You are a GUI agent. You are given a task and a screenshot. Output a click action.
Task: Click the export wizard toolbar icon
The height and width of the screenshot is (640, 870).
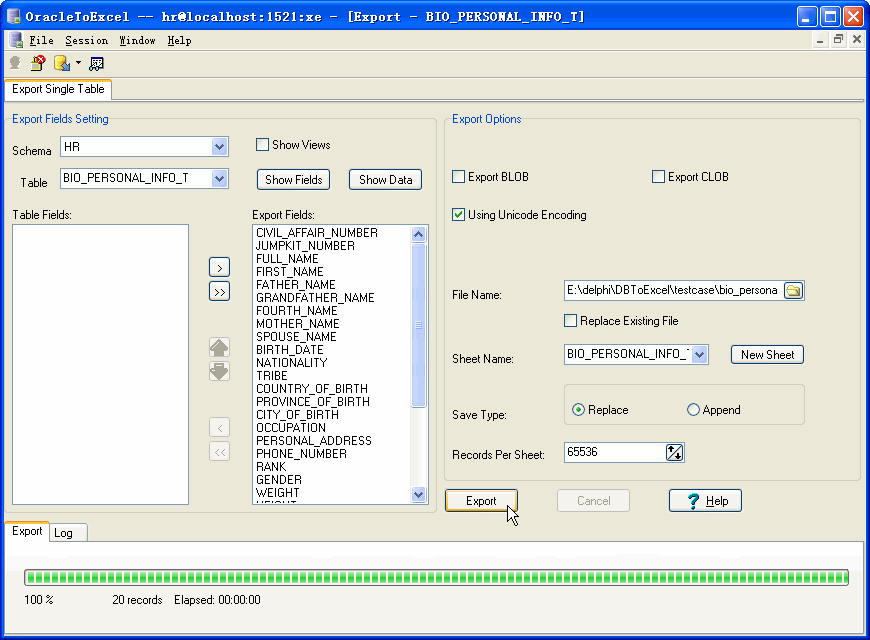[x=62, y=63]
